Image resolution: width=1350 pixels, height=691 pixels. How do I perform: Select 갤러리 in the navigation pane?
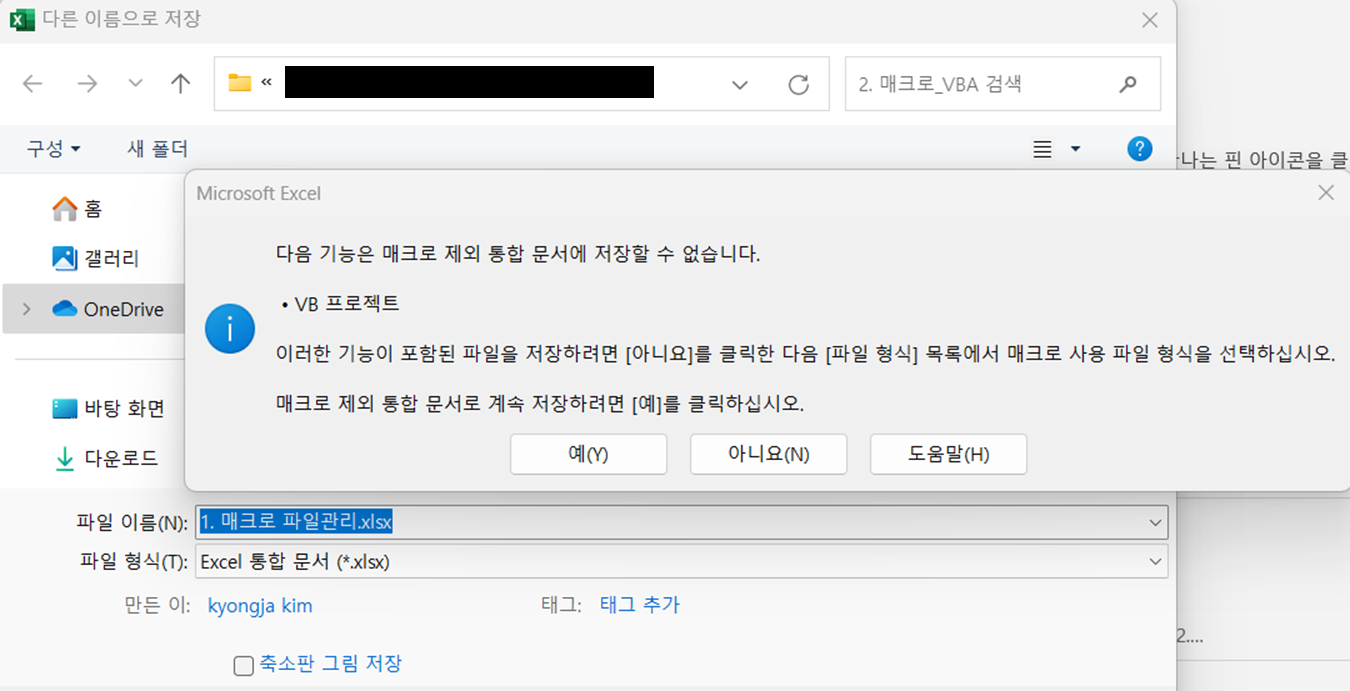(95, 259)
